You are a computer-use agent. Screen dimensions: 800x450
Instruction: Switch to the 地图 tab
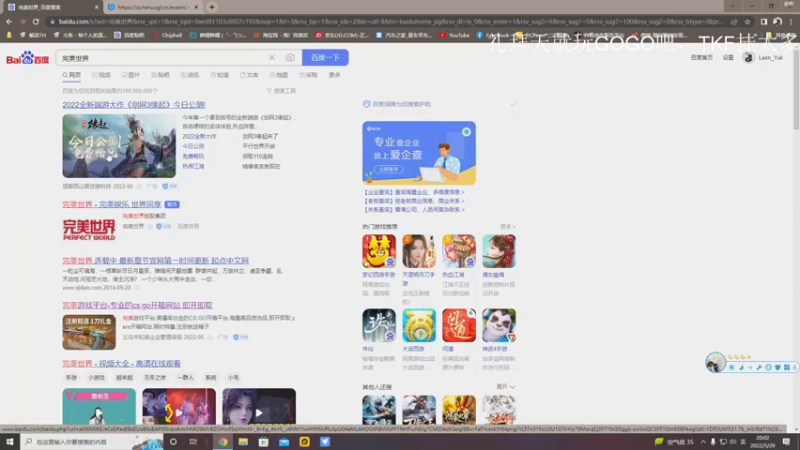coord(279,75)
